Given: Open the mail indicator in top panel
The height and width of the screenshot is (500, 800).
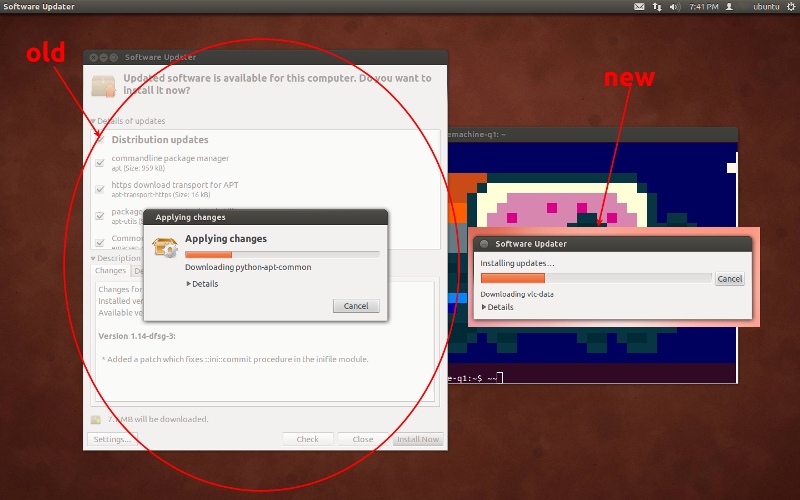Looking at the screenshot, I should pyautogui.click(x=639, y=7).
